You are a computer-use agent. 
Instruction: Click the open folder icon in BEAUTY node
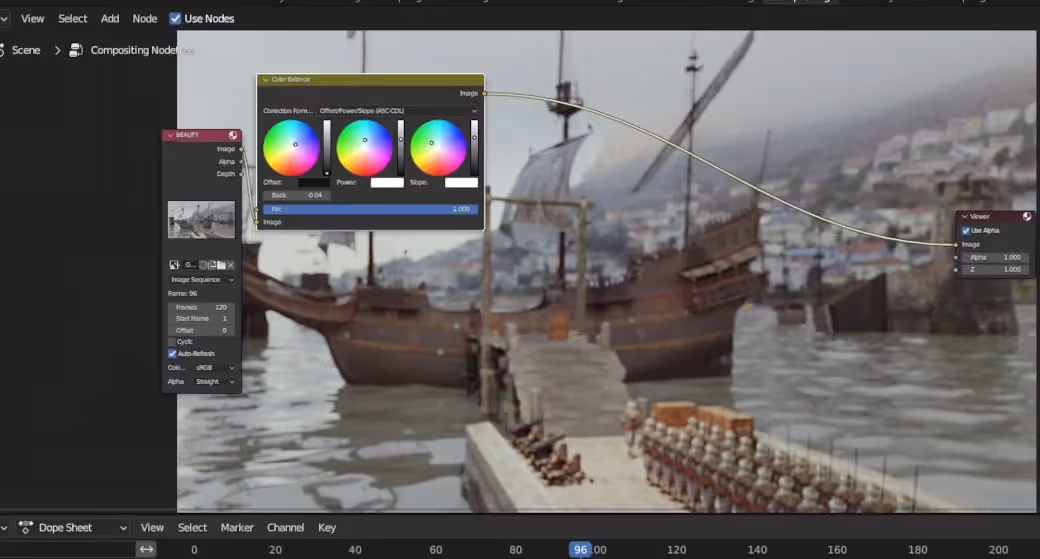(222, 265)
